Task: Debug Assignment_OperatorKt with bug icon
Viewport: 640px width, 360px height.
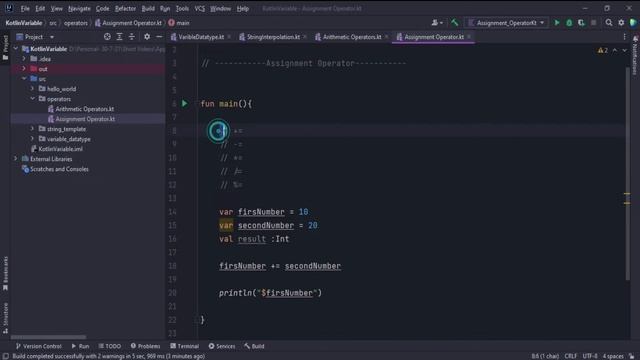Action: point(569,23)
